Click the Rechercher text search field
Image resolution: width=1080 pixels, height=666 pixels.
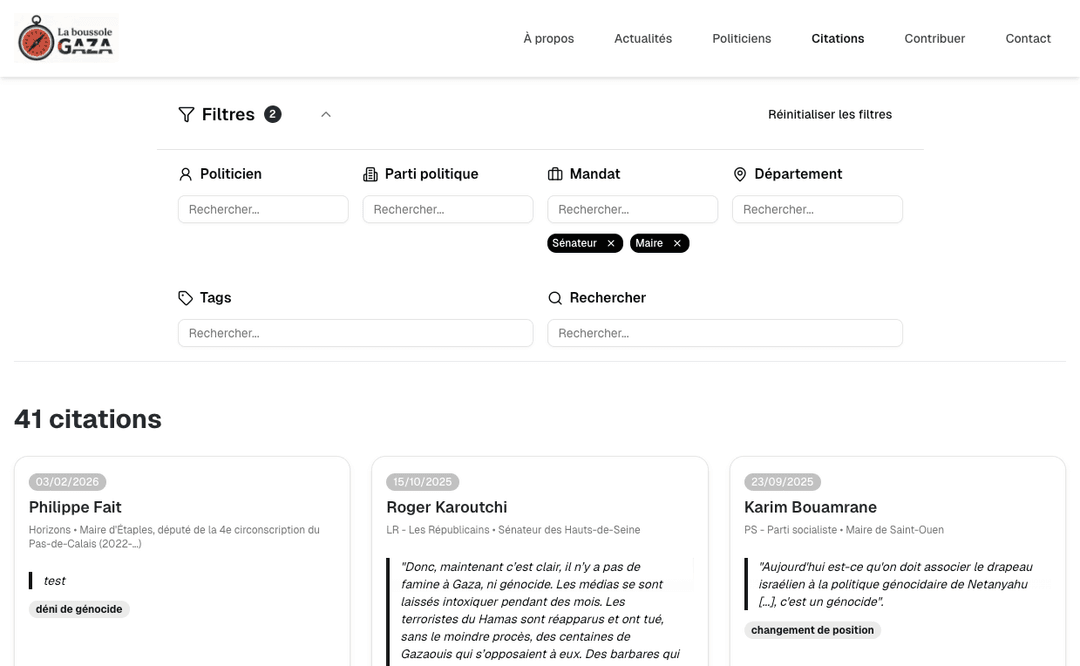724,333
